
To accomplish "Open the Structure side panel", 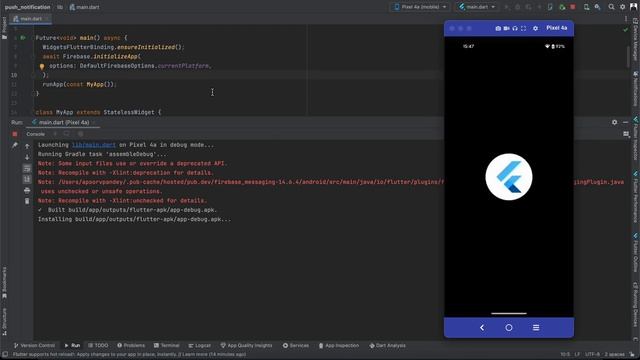I will tap(4, 322).
